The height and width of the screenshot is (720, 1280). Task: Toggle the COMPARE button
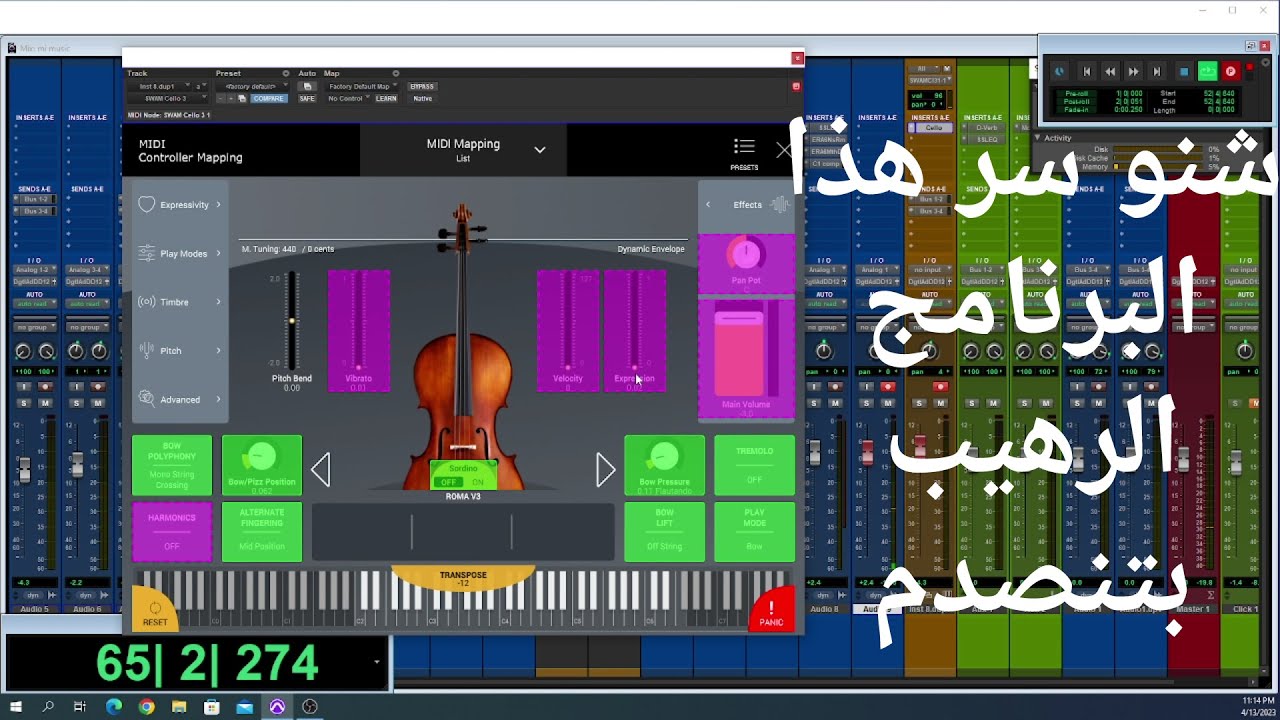coord(269,99)
